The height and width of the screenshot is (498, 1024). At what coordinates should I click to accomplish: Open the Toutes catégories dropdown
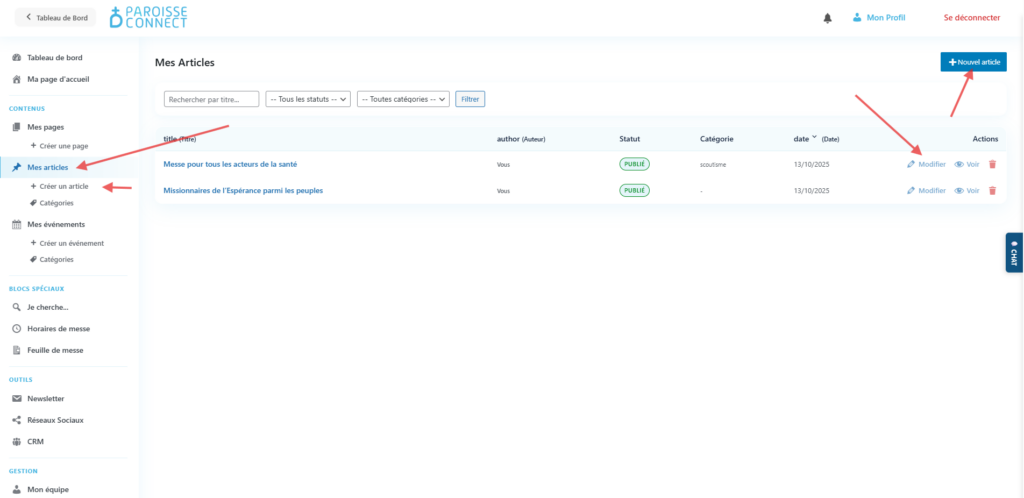[403, 99]
